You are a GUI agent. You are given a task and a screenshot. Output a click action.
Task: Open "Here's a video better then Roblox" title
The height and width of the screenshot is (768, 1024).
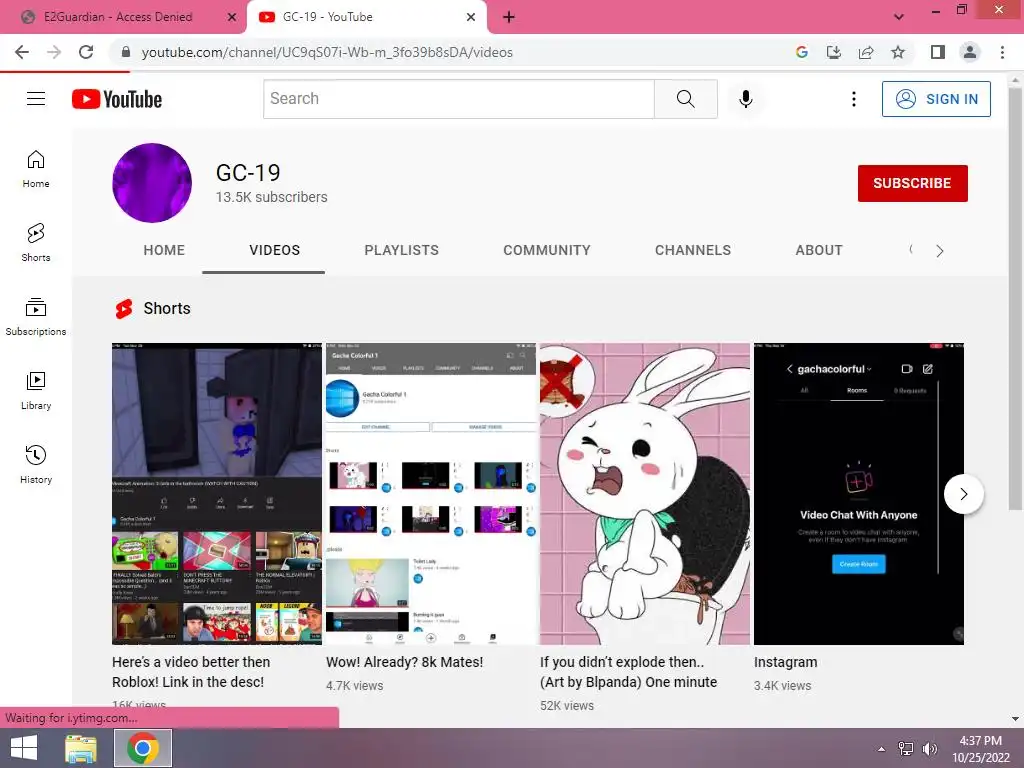(190, 671)
